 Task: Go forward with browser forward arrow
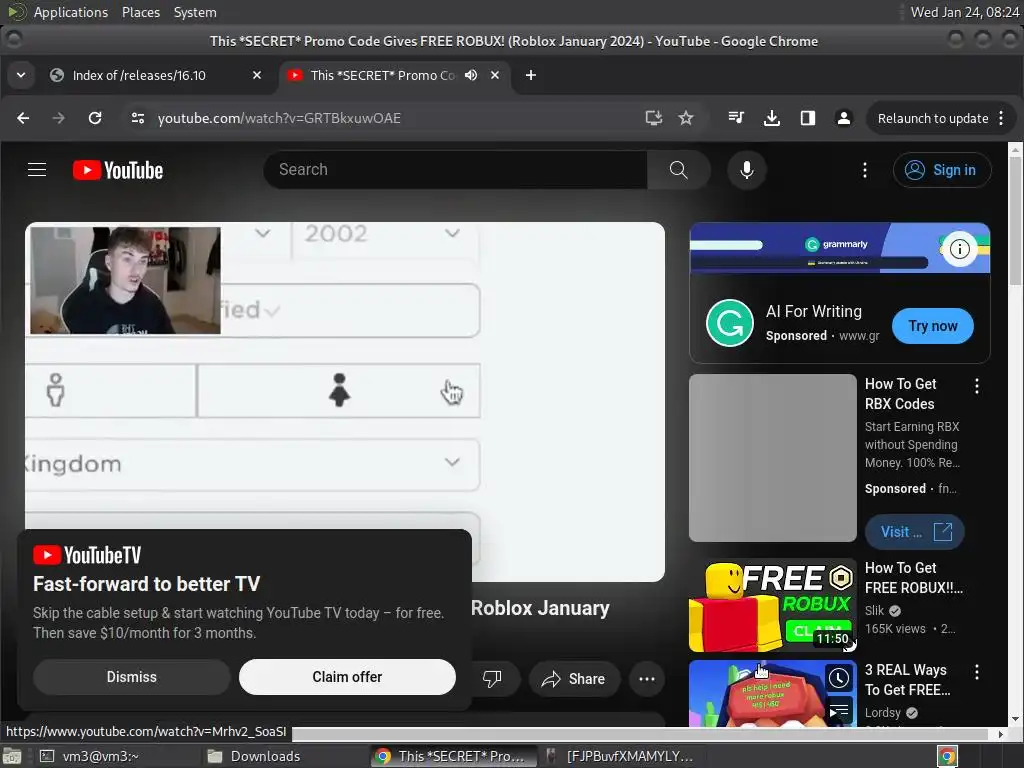click(59, 118)
